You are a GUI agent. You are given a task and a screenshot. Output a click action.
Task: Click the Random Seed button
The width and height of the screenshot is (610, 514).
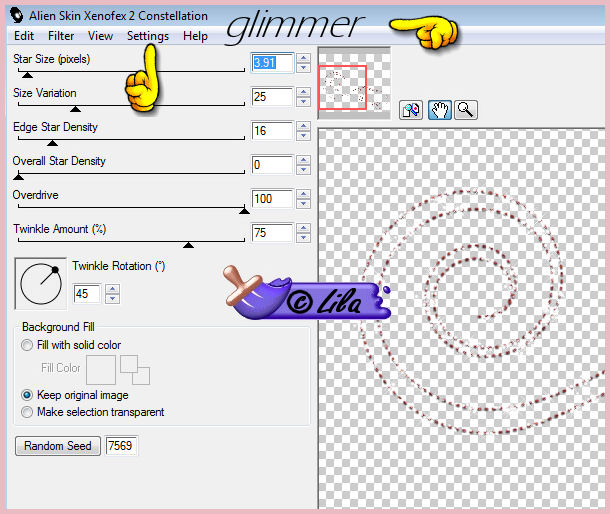(x=58, y=446)
